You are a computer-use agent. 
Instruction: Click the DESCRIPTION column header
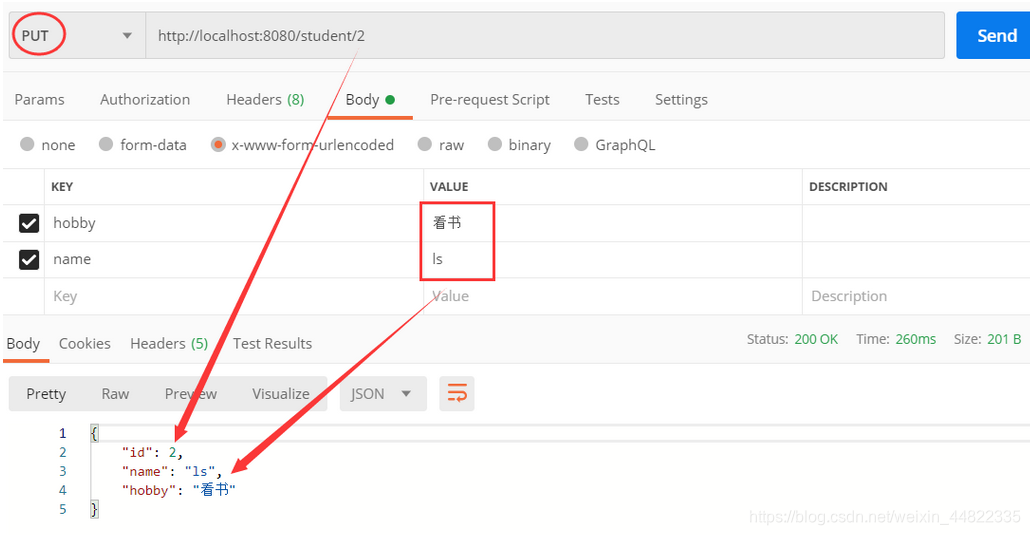(x=848, y=187)
